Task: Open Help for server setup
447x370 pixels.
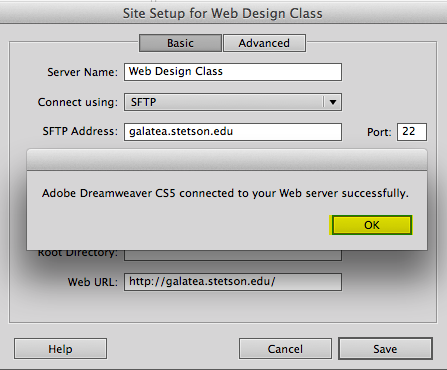Action: 60,349
